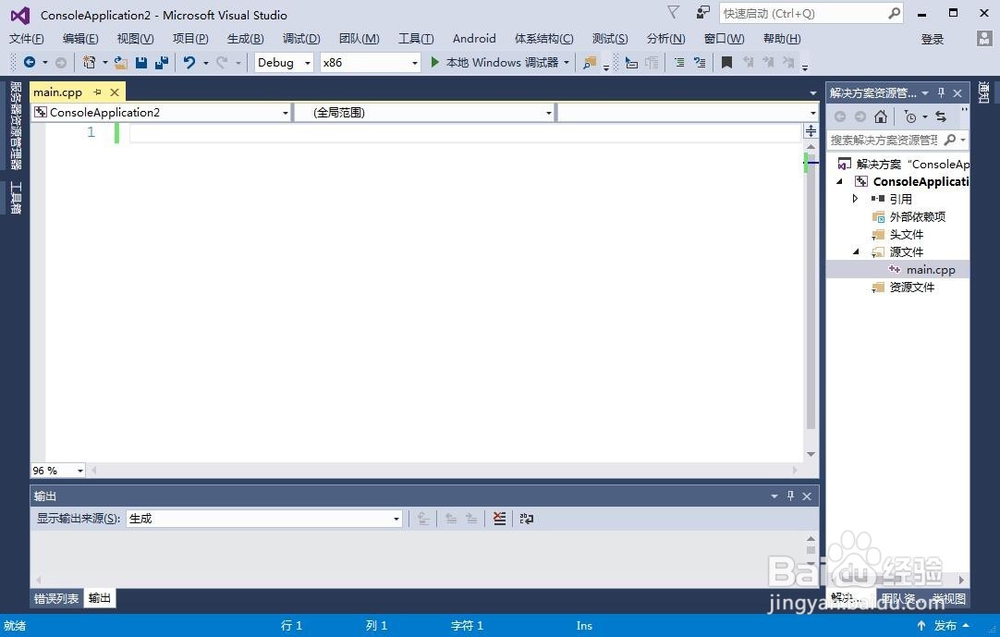Click the split editor handle above scrollbar
The height and width of the screenshot is (637, 1000).
811,131
